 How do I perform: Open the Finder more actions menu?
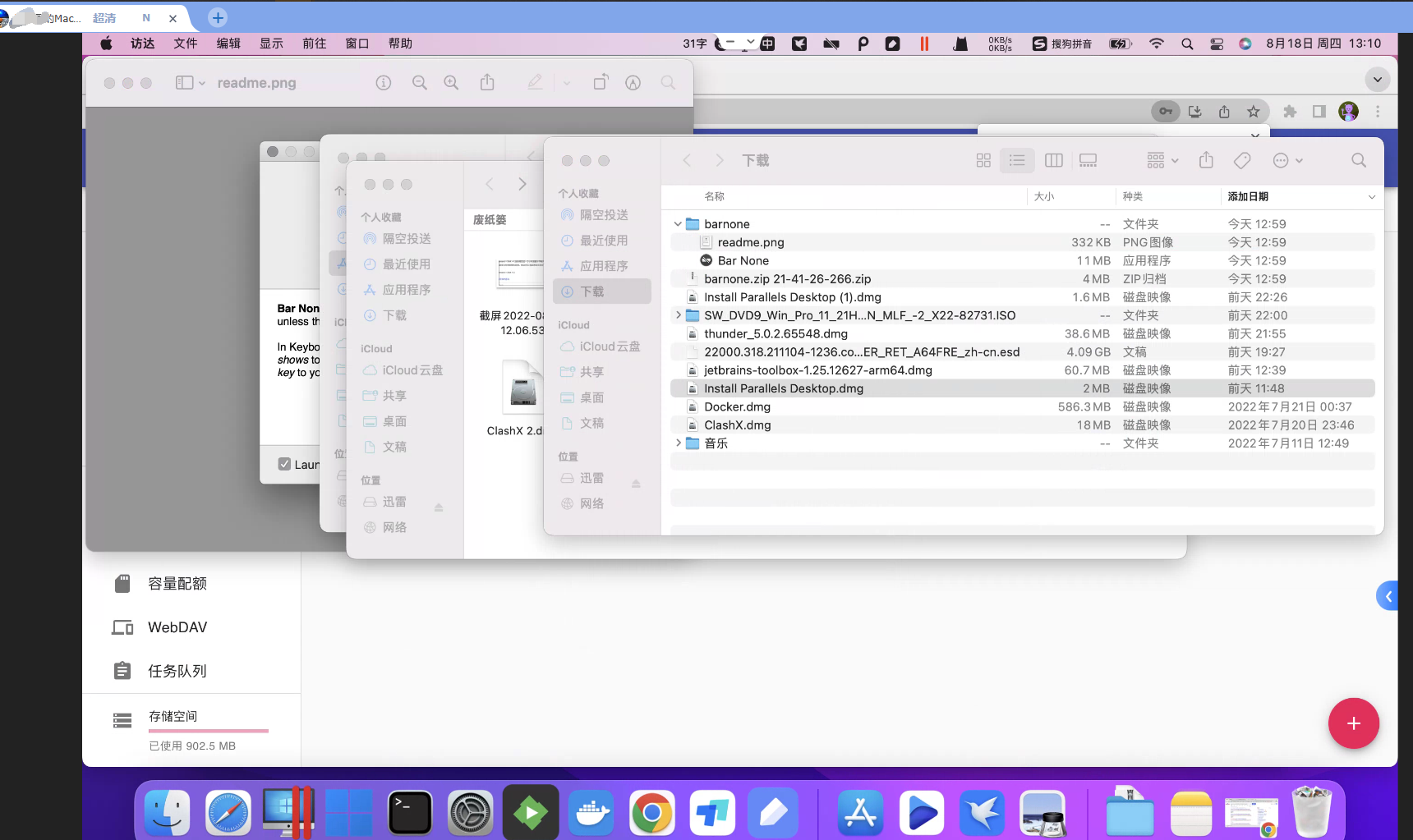[1287, 161]
